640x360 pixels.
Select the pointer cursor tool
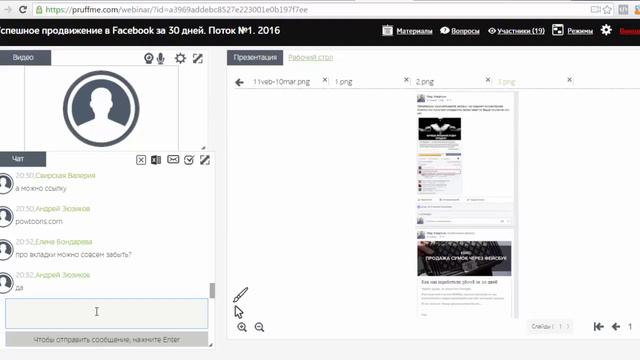[x=239, y=312]
